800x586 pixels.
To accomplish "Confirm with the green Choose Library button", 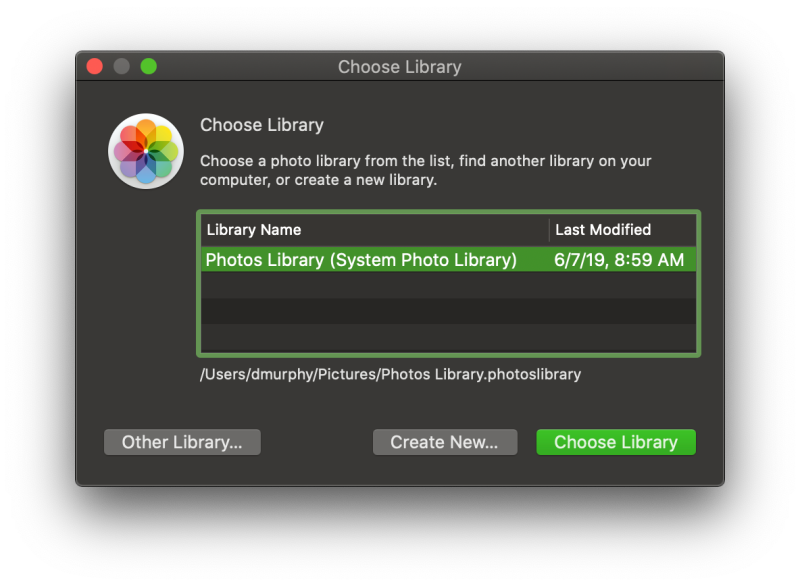I will pos(615,442).
